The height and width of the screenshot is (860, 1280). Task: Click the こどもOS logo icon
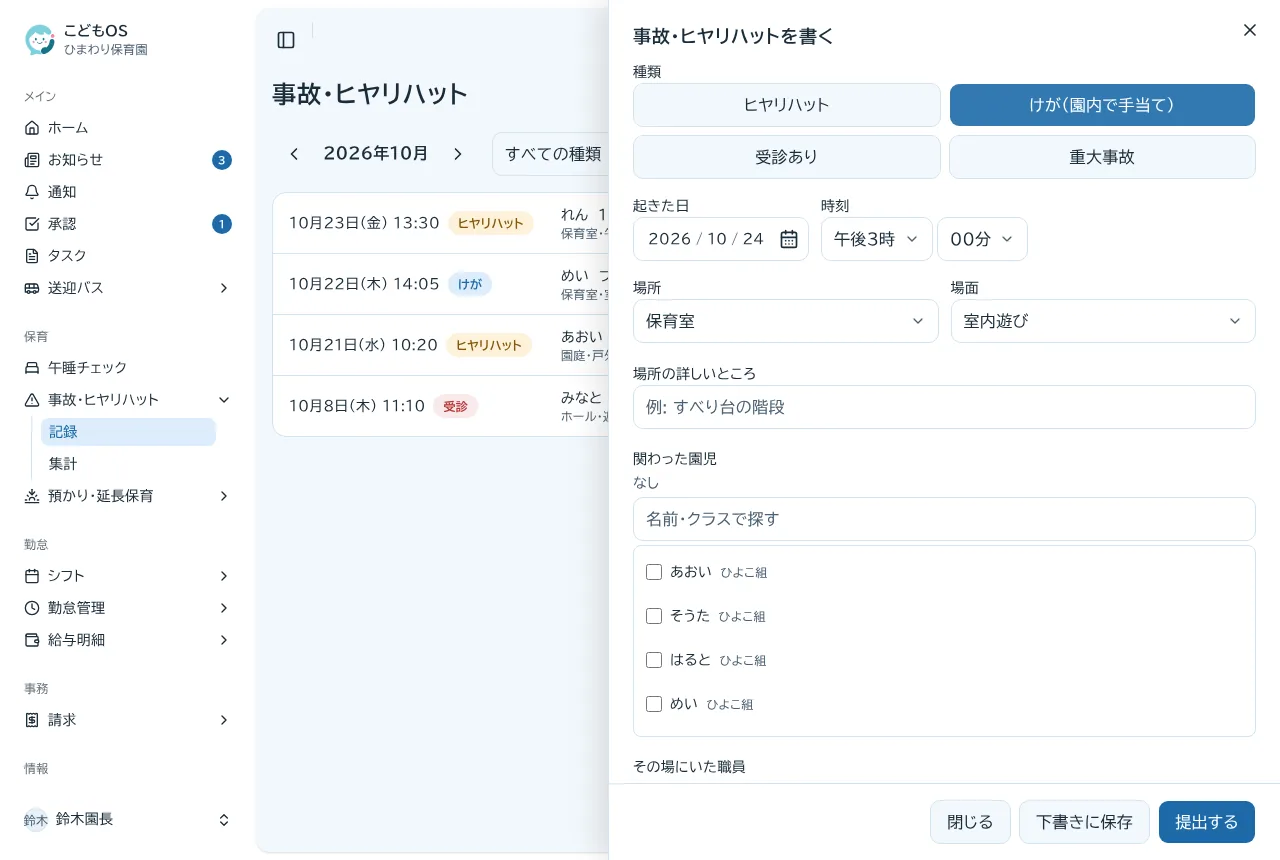[40, 40]
